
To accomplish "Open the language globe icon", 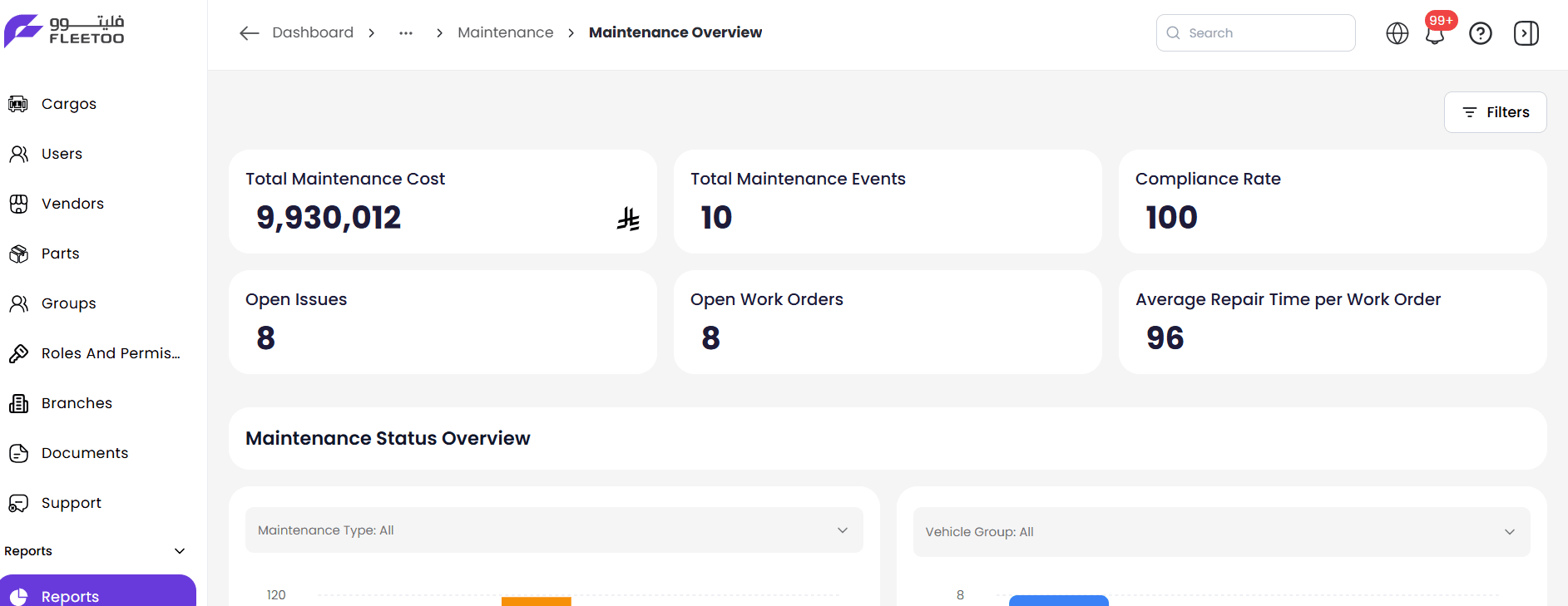I will click(x=1397, y=33).
